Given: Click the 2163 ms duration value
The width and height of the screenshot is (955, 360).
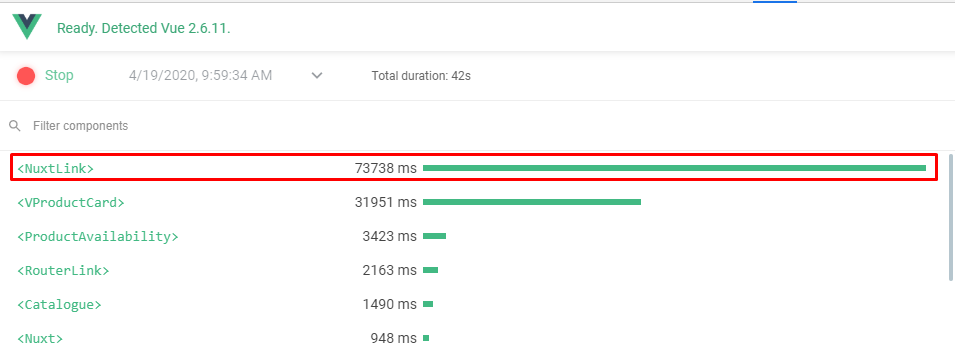Looking at the screenshot, I should click(389, 270).
